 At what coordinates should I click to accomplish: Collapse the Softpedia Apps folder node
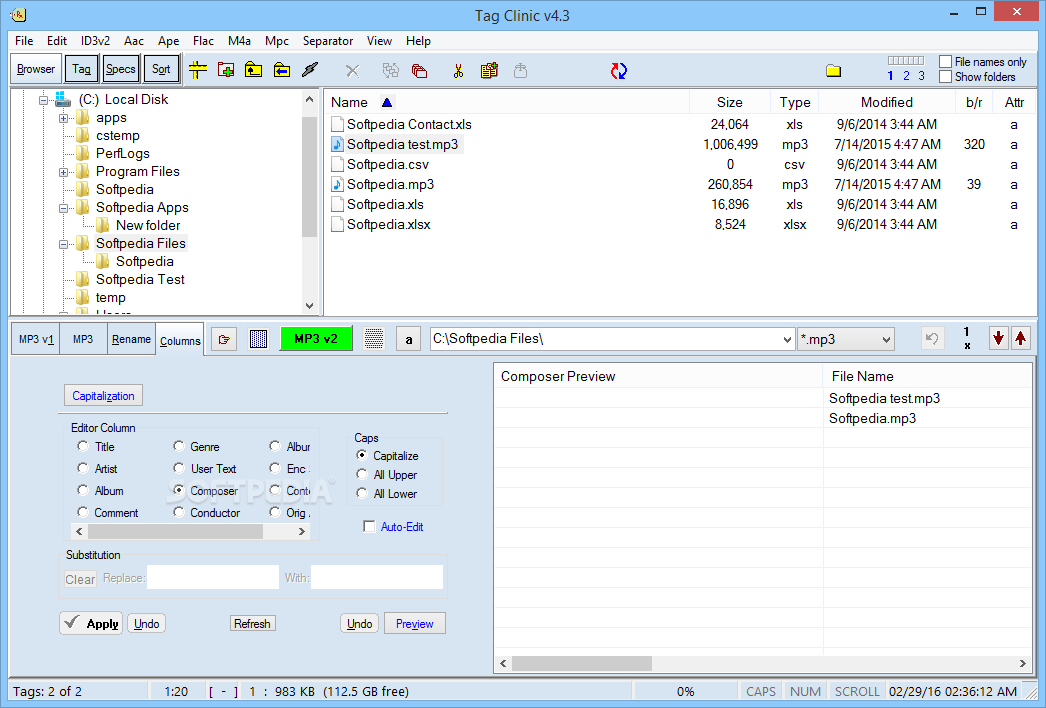coord(63,208)
